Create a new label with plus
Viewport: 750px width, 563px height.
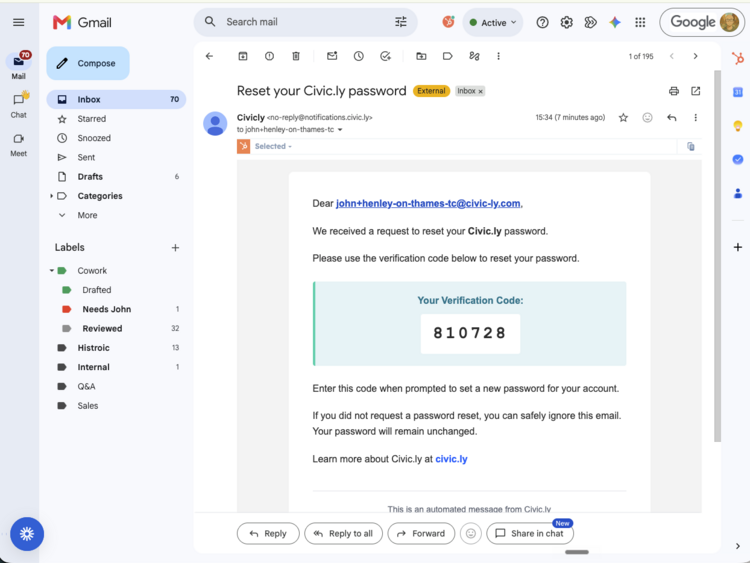(175, 248)
